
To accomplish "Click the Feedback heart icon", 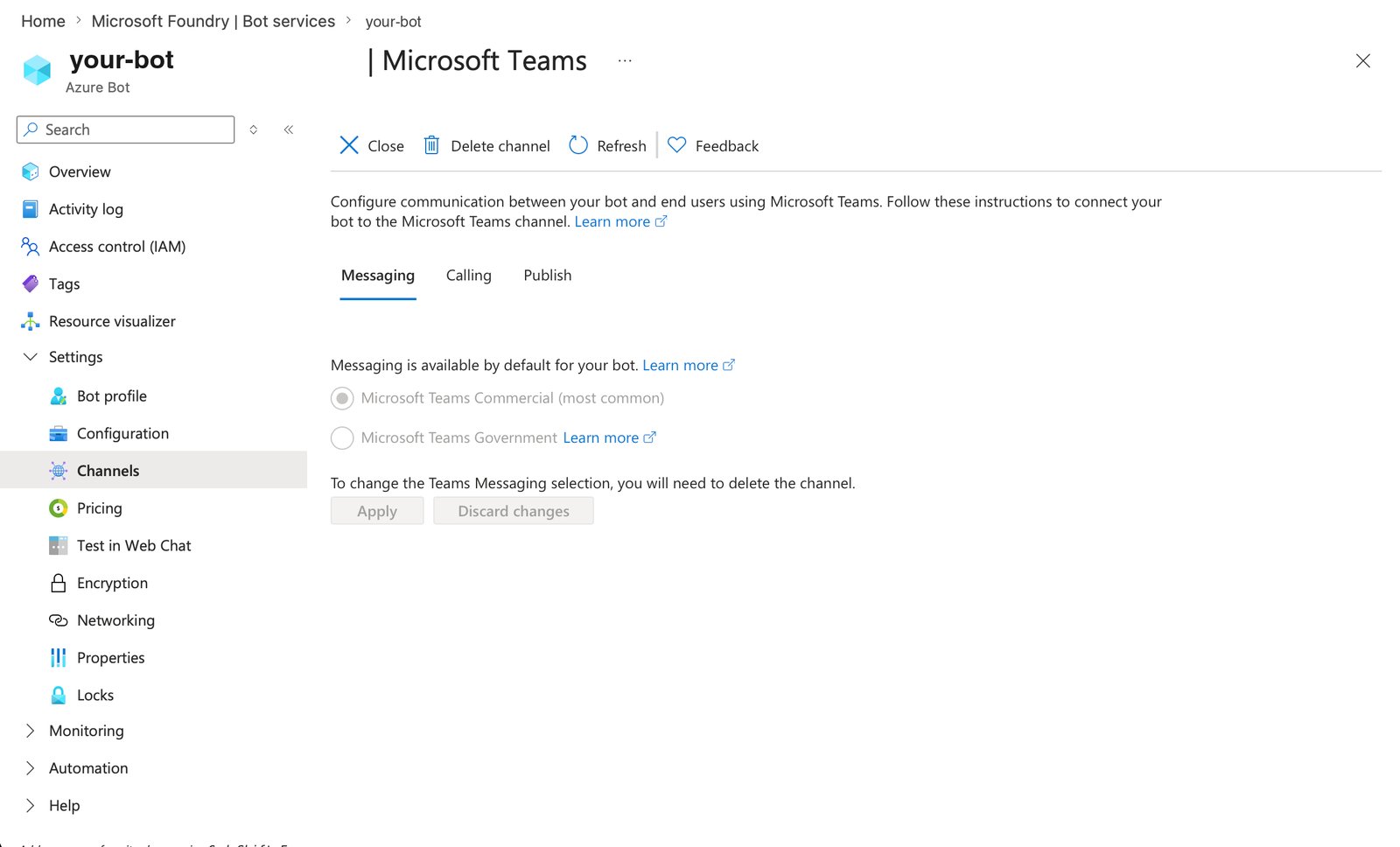I will pos(677,145).
